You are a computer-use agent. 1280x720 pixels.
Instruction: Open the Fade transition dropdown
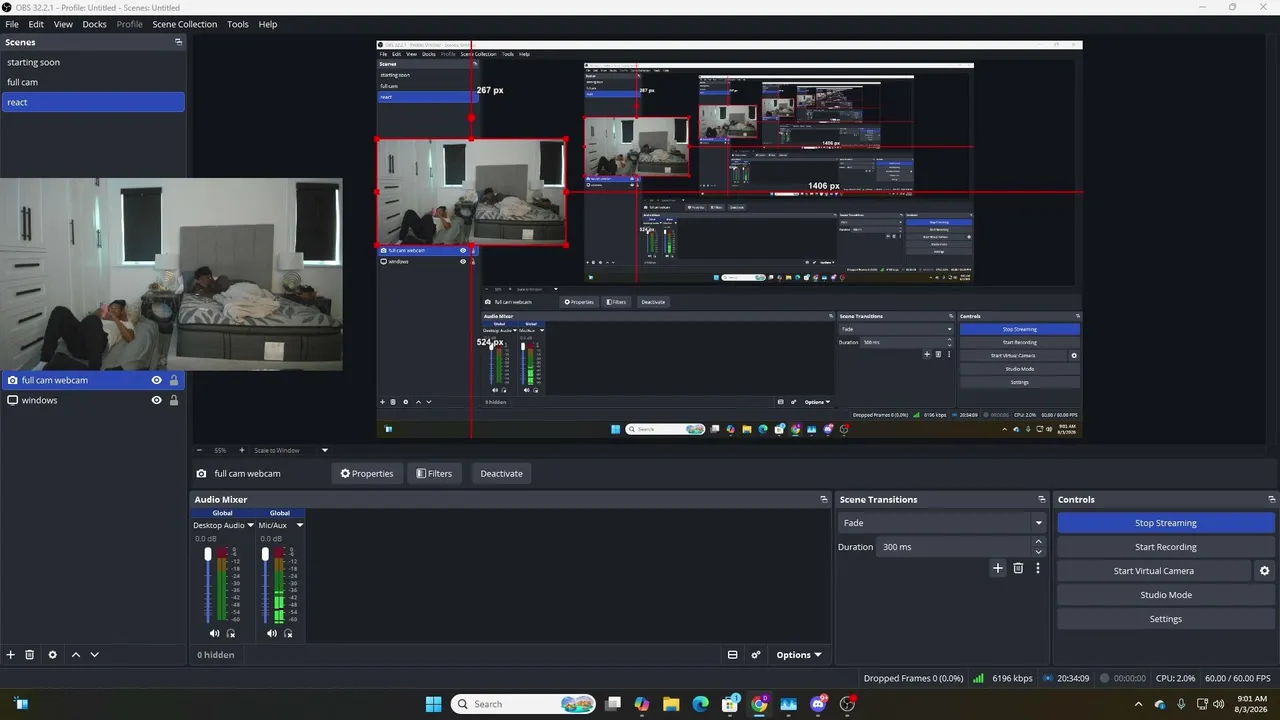(x=942, y=523)
